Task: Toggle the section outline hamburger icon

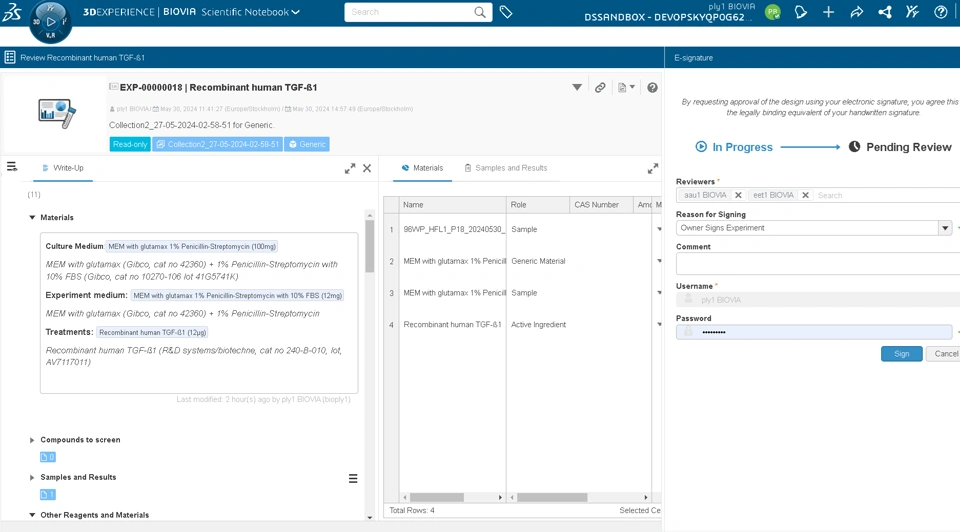Action: [12, 167]
